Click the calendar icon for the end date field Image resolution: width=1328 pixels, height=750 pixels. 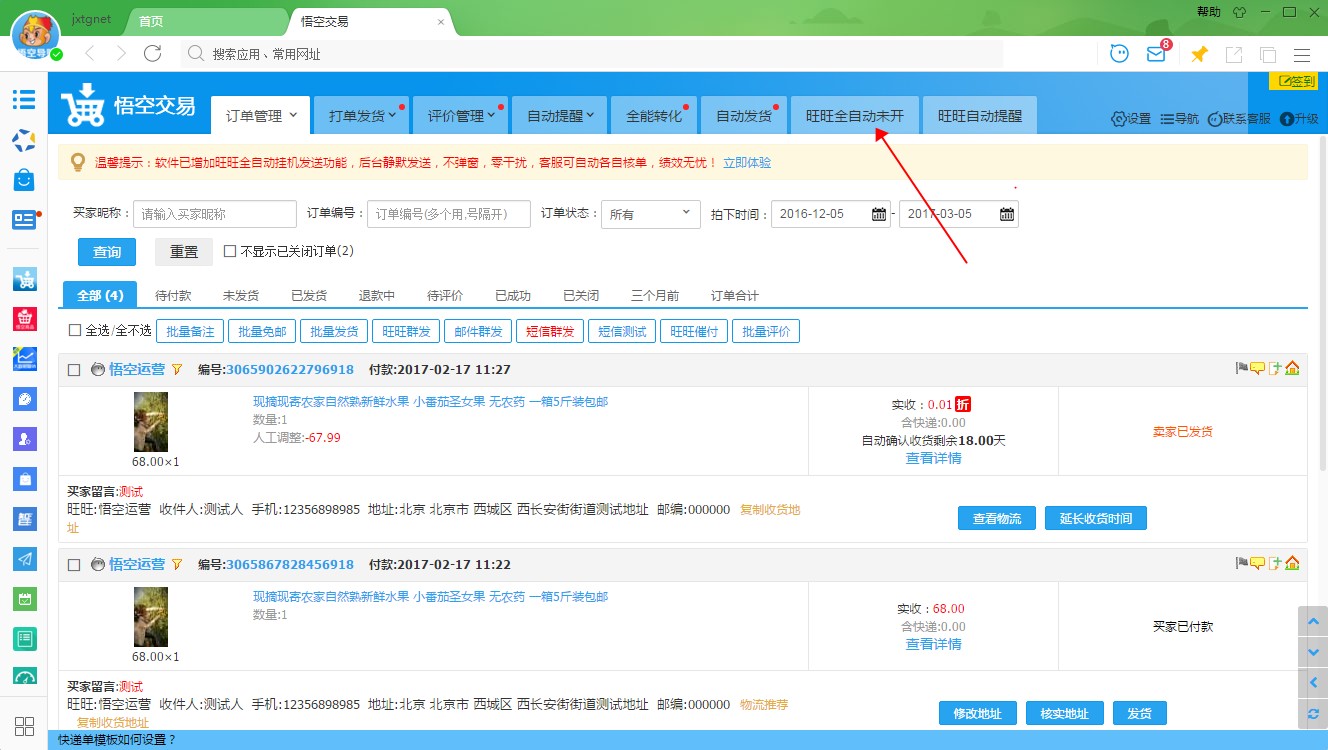pyautogui.click(x=1007, y=214)
